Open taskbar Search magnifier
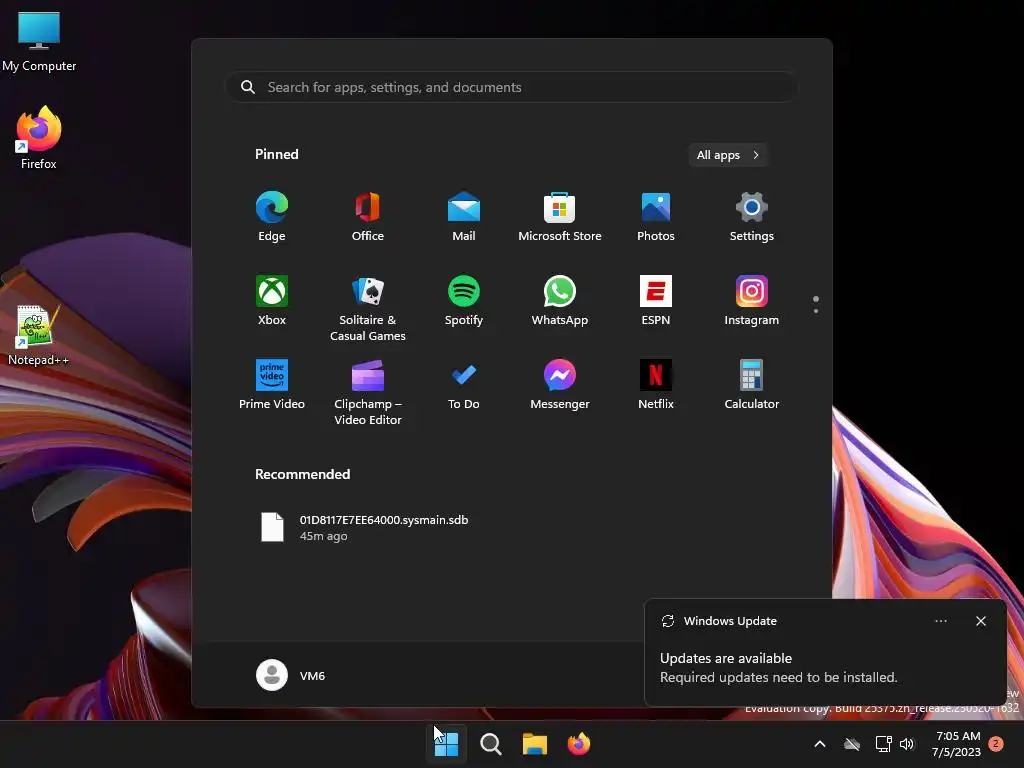 click(x=490, y=744)
